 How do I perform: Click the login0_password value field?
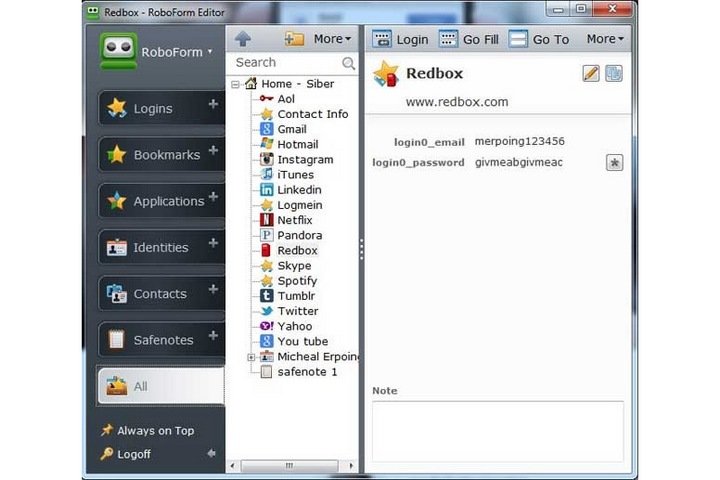click(518, 162)
